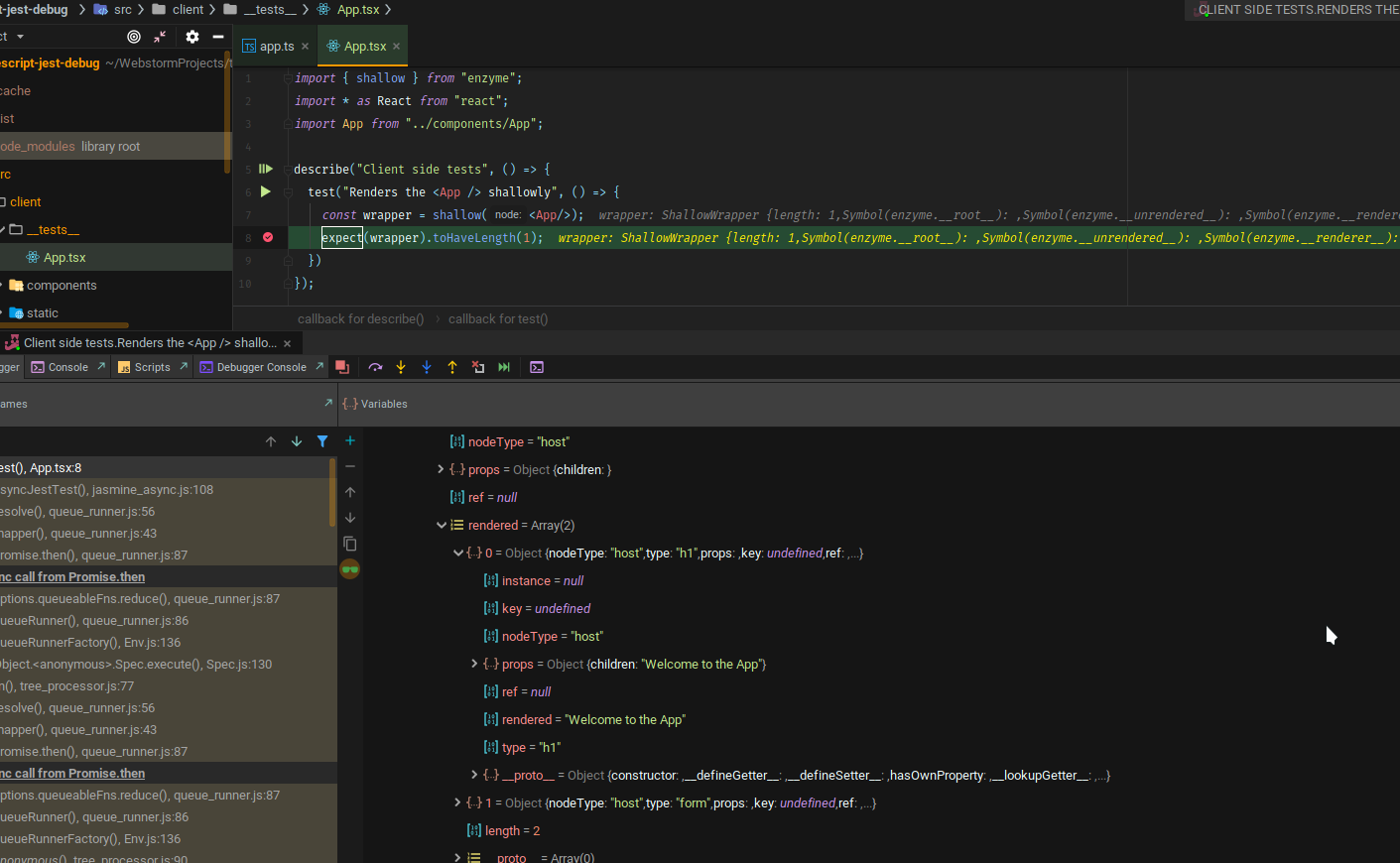Viewport: 1400px width, 863px height.
Task: Expand the props Object with children
Action: [x=441, y=469]
